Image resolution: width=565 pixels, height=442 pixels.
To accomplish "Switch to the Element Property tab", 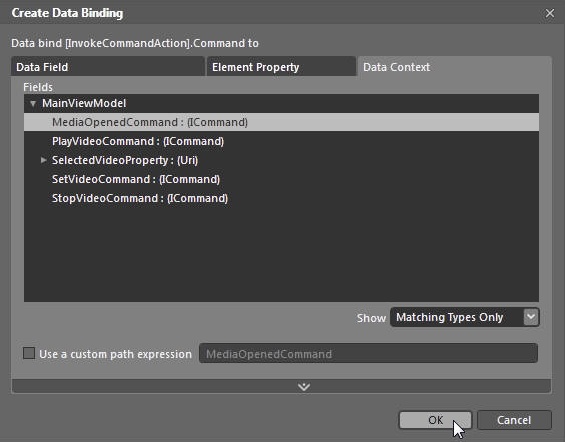I will [281, 67].
